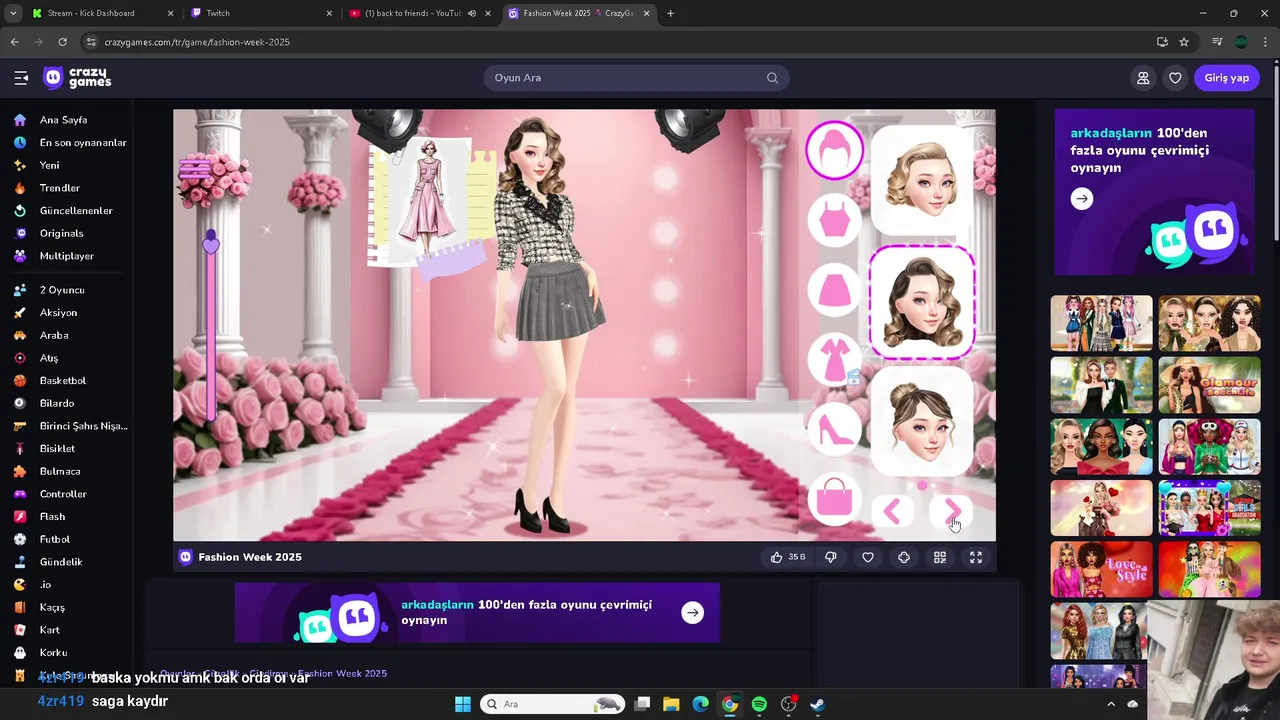The height and width of the screenshot is (720, 1280).
Task: Open Trendler section in sidebar
Action: point(66,188)
